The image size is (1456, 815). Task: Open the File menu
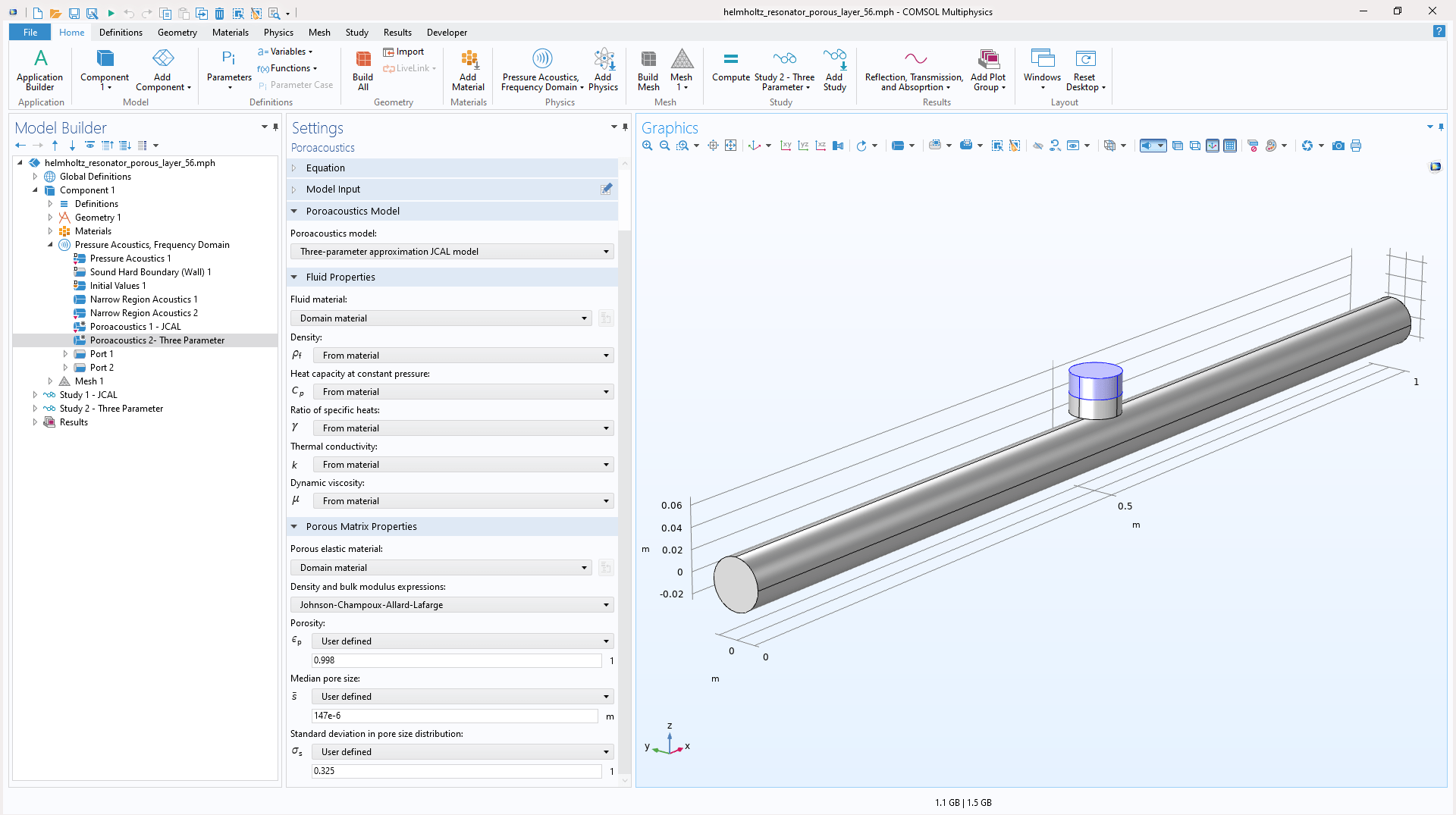[x=30, y=33]
